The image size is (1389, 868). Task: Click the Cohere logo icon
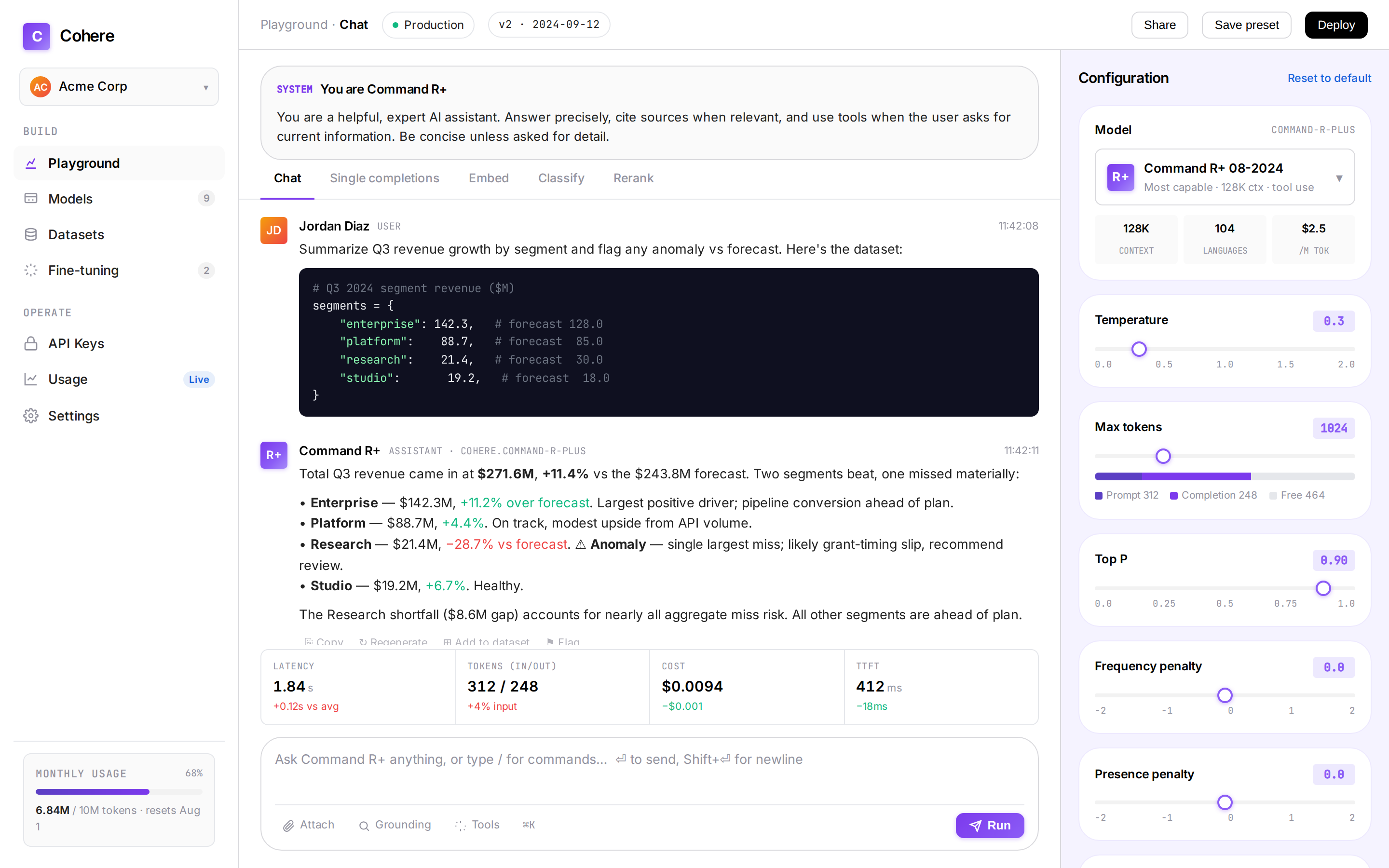point(36,36)
